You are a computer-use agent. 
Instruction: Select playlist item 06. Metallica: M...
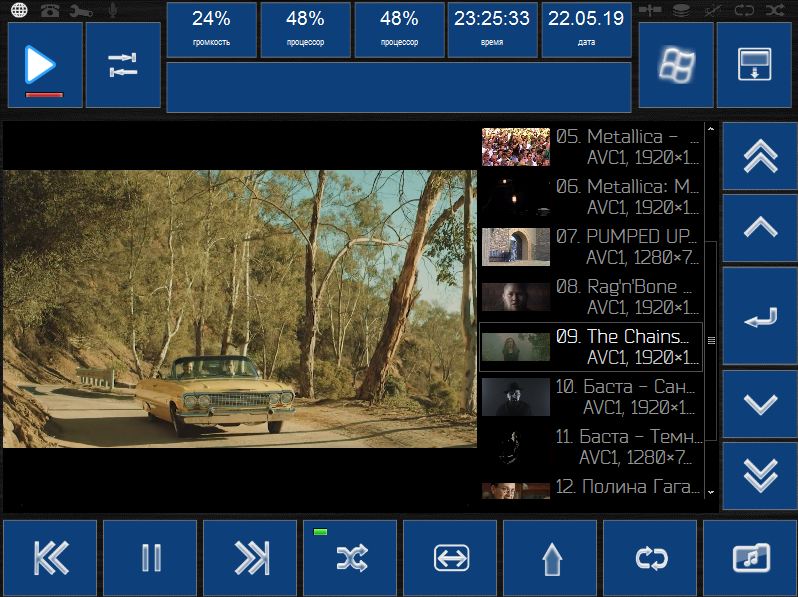591,197
